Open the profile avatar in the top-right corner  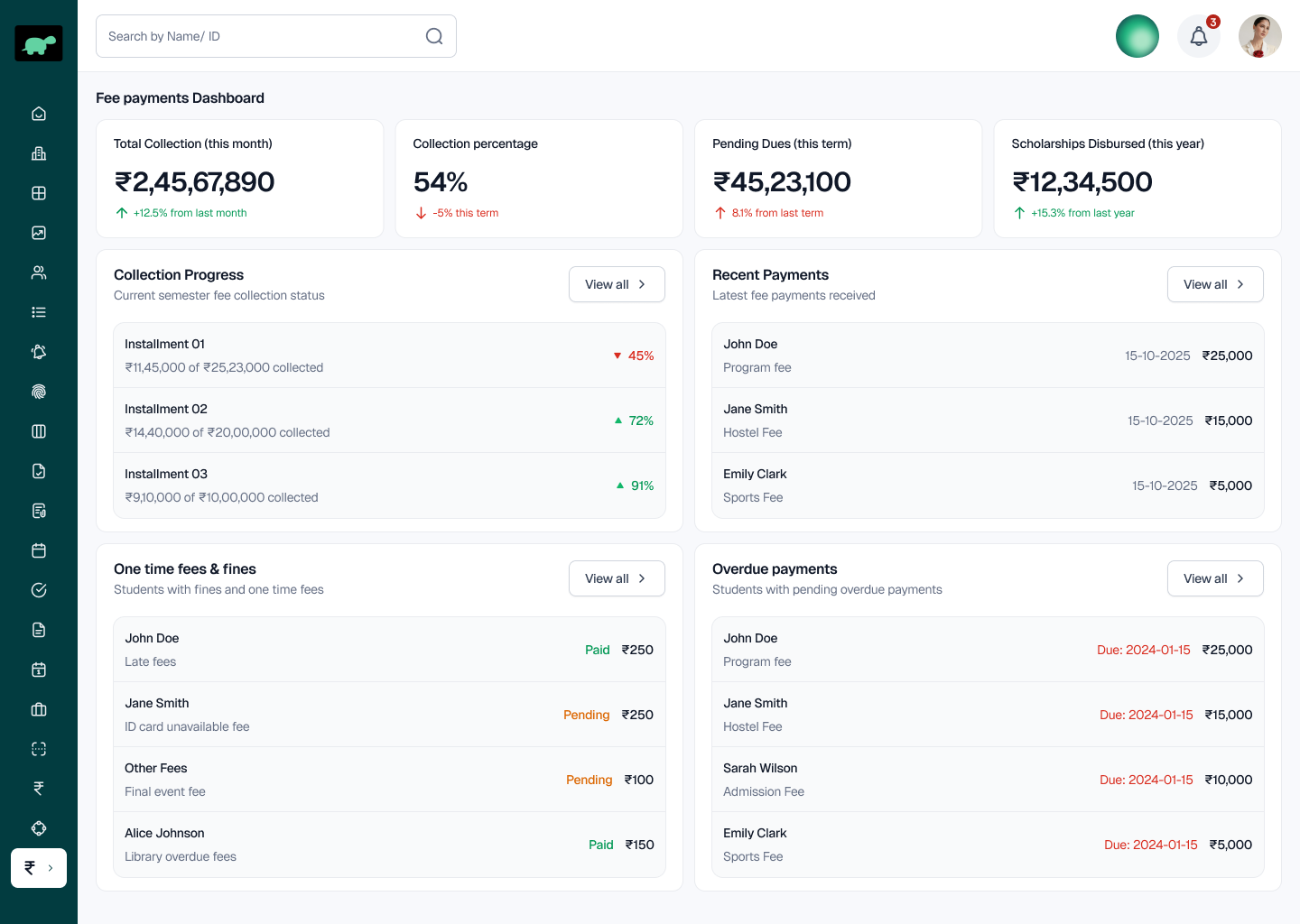1260,36
